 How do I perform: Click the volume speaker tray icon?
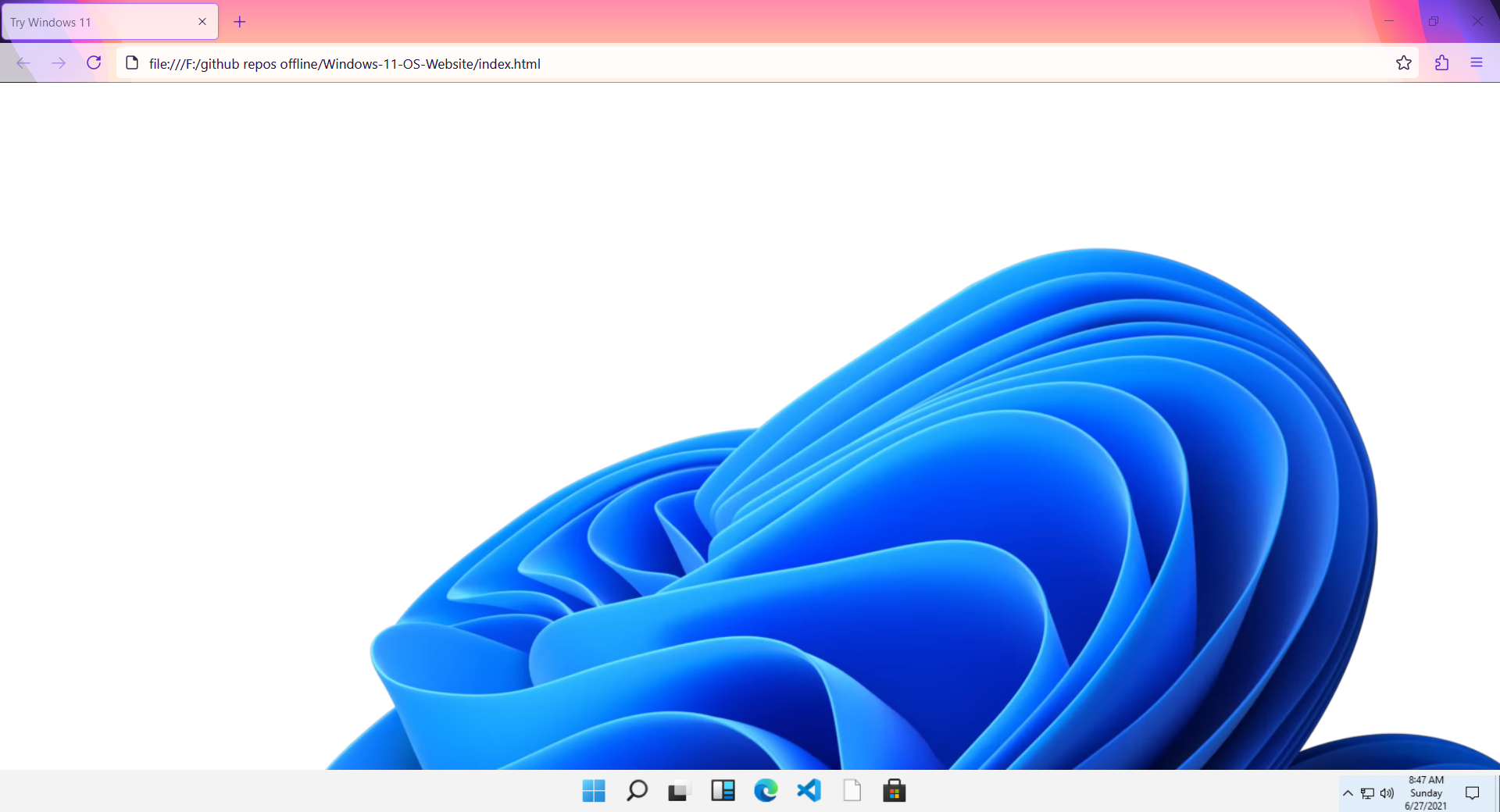[1387, 793]
